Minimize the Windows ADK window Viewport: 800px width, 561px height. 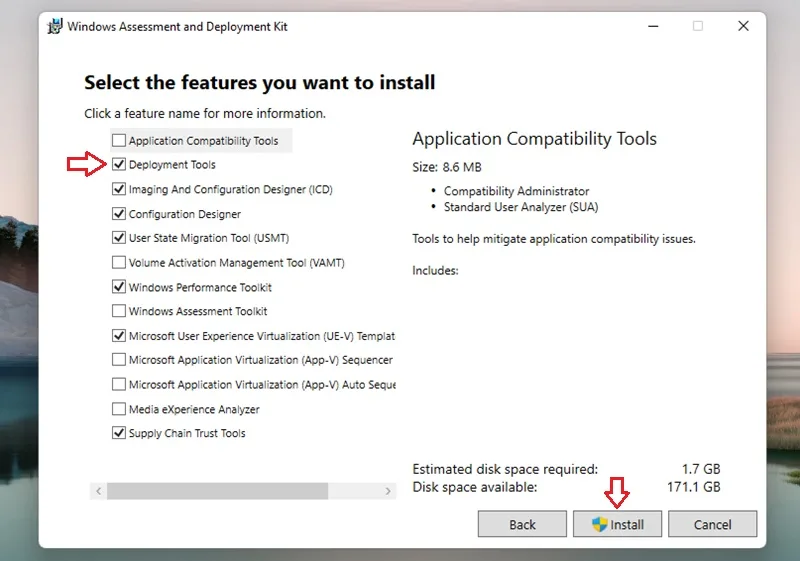point(653,26)
